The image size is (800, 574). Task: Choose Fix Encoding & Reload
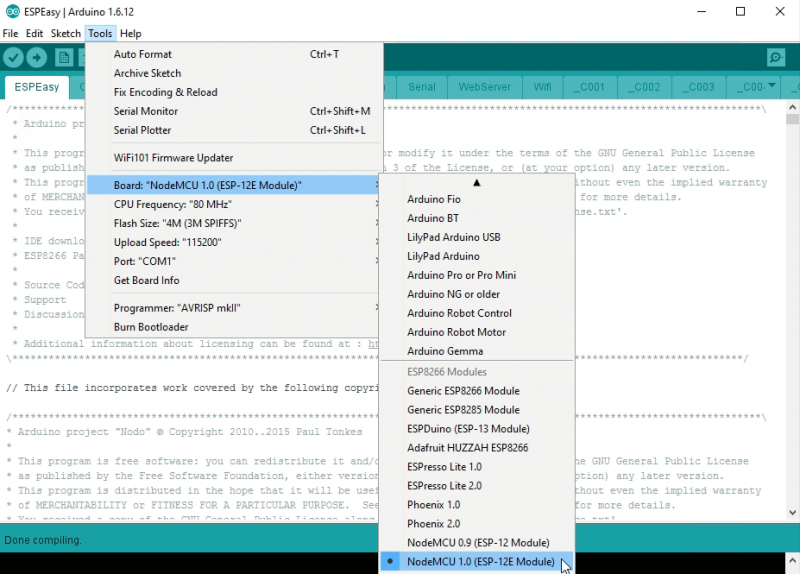(x=235, y=92)
